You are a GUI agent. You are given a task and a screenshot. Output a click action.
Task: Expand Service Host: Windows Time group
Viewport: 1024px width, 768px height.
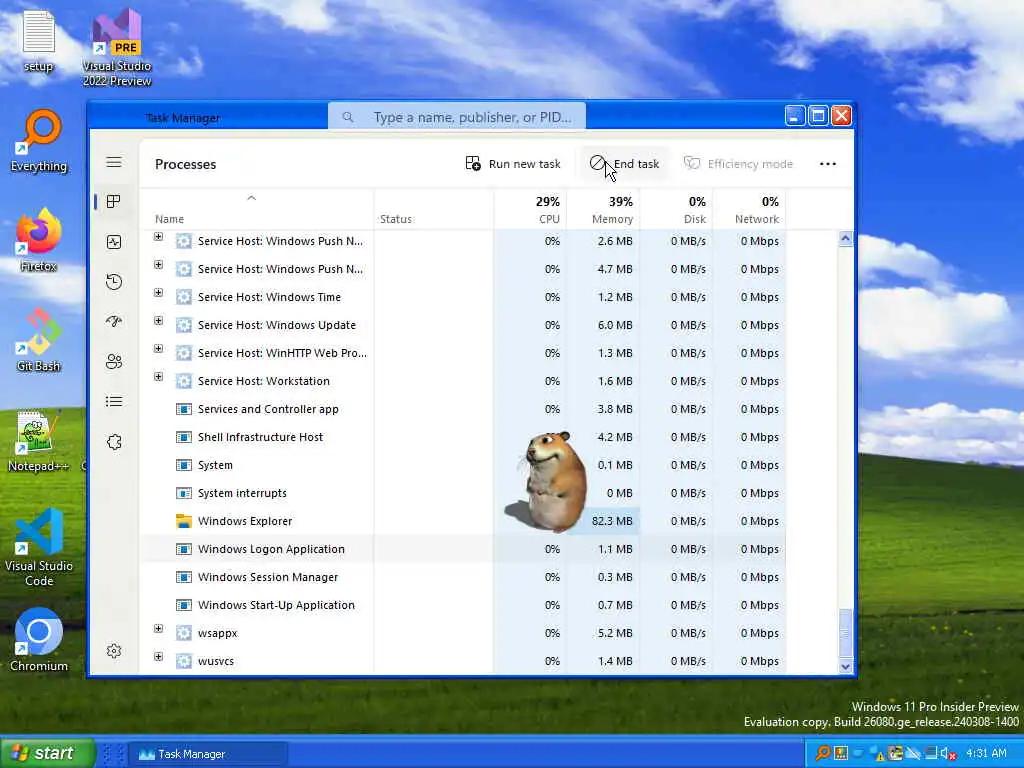(158, 293)
